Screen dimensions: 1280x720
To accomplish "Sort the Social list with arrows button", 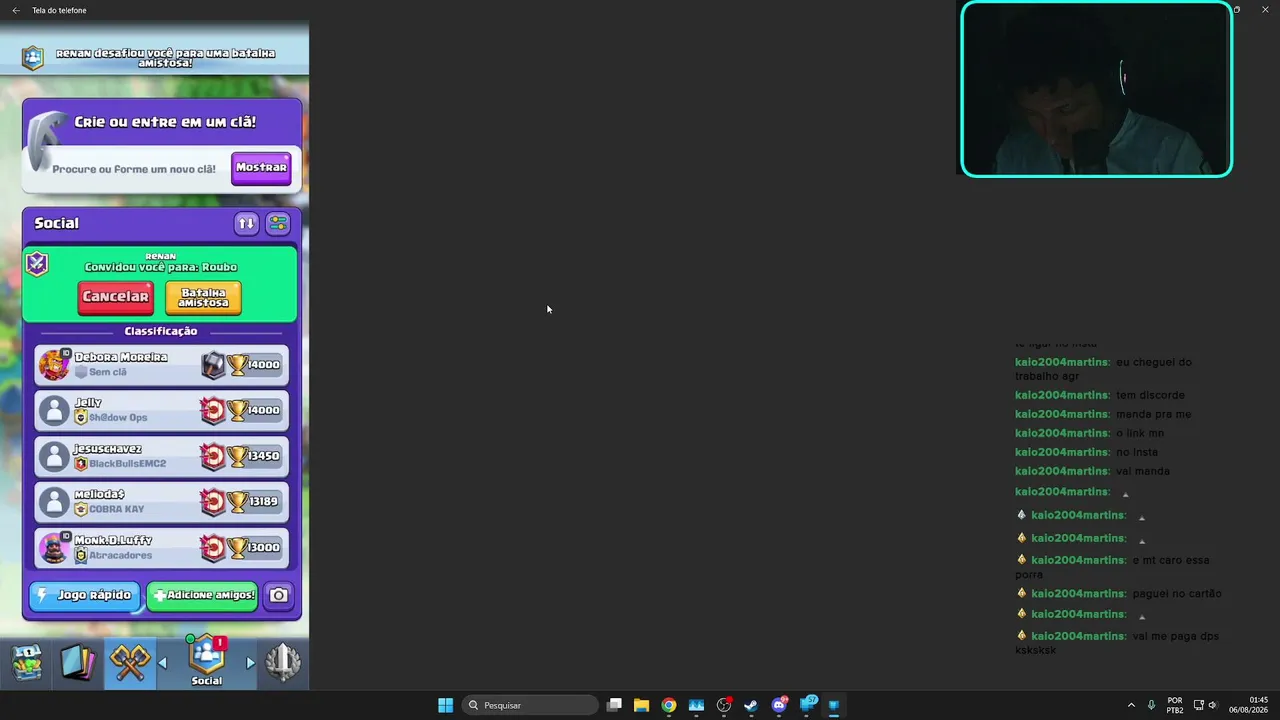I will pyautogui.click(x=246, y=223).
